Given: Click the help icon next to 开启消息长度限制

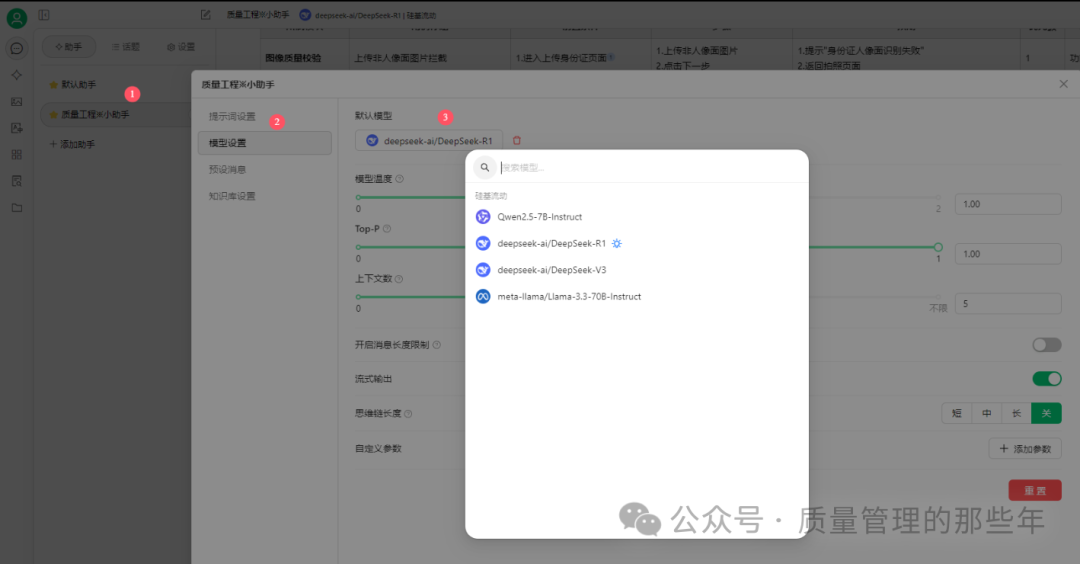Looking at the screenshot, I should coord(437,345).
